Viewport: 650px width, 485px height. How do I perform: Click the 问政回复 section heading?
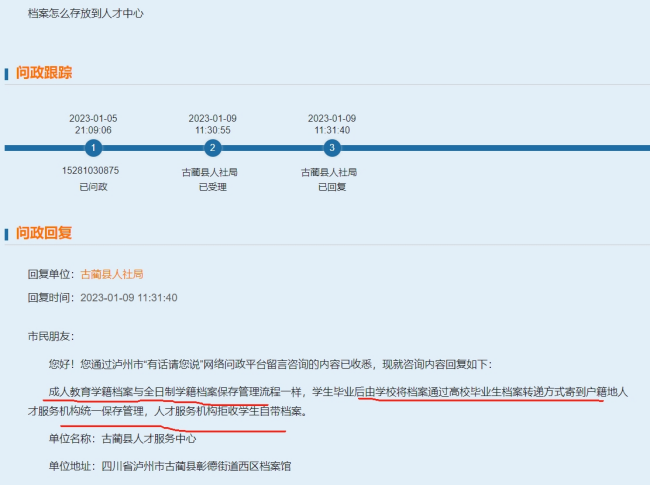click(x=43, y=233)
